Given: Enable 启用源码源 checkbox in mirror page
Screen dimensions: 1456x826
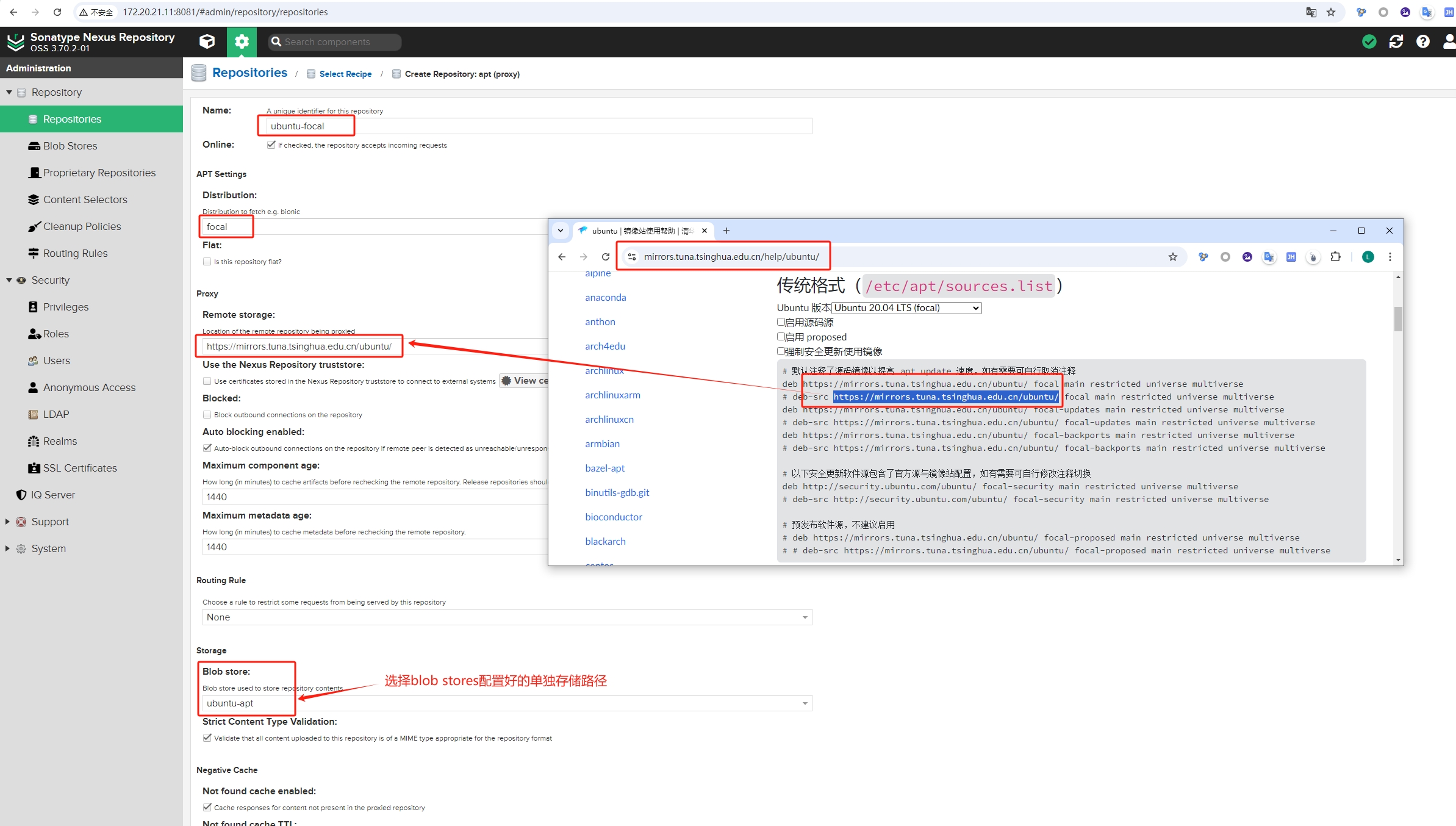Looking at the screenshot, I should point(781,322).
